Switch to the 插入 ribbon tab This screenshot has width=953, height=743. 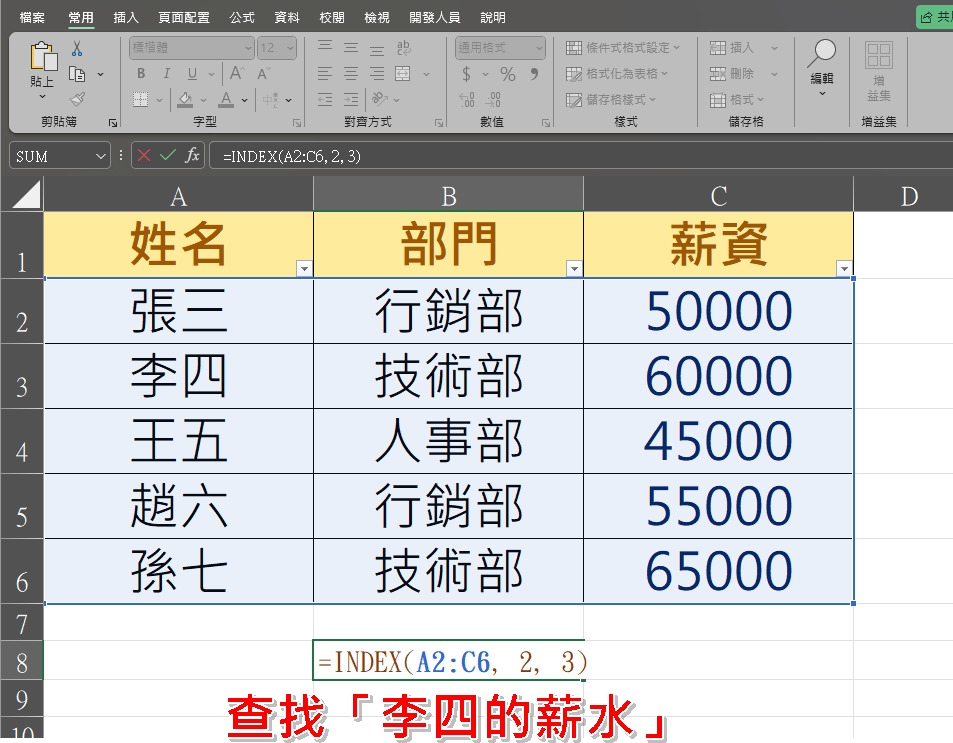tap(126, 18)
